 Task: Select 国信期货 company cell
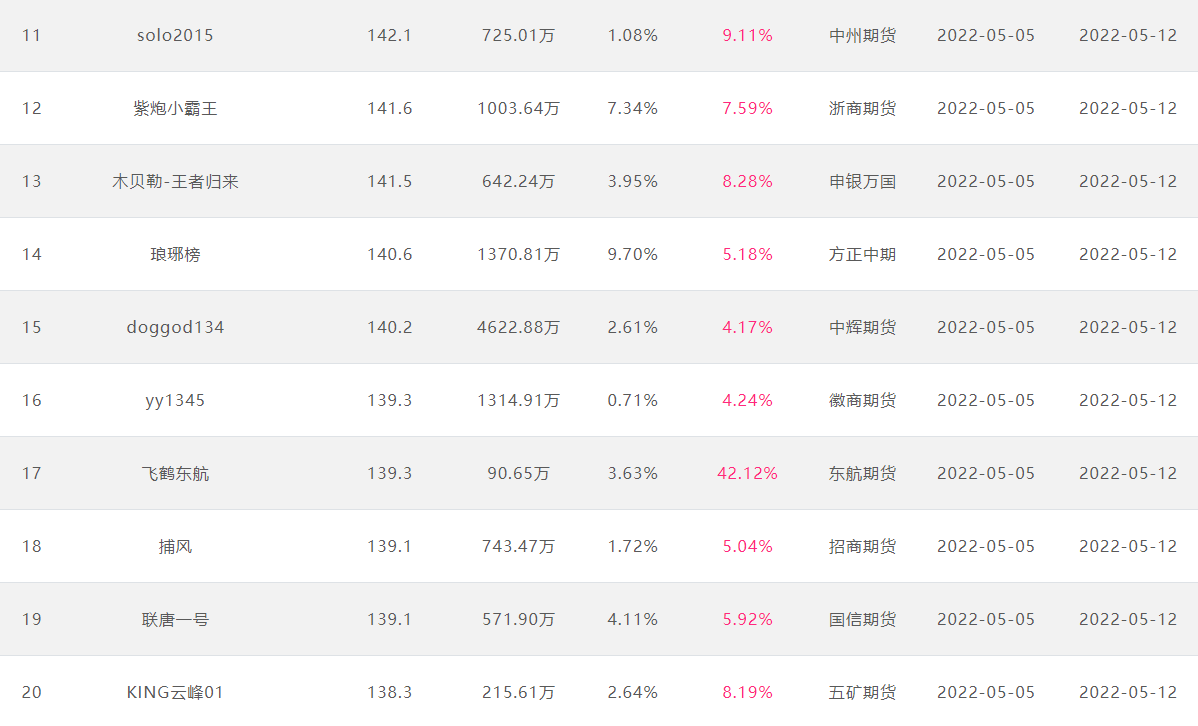pyautogui.click(x=863, y=619)
